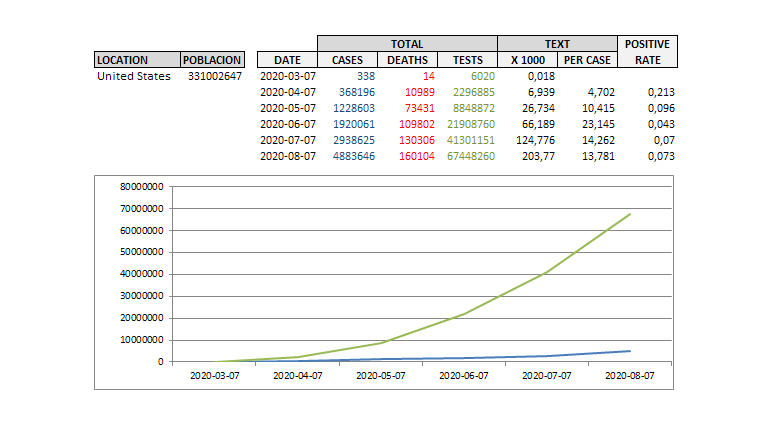Select the LOCATION header cell

[x=137, y=60]
